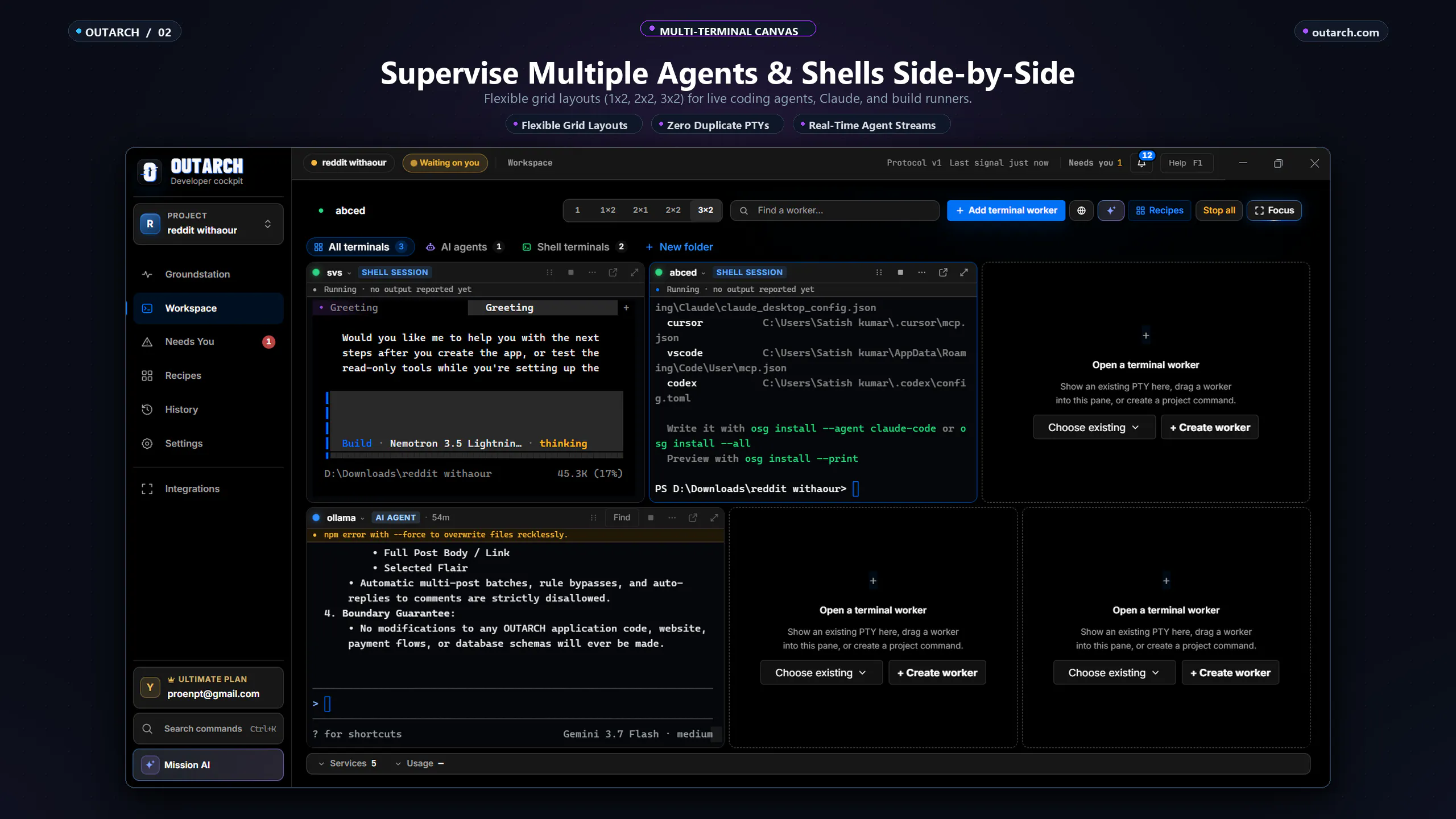
Task: Click the Find a worker search field
Action: click(834, 210)
